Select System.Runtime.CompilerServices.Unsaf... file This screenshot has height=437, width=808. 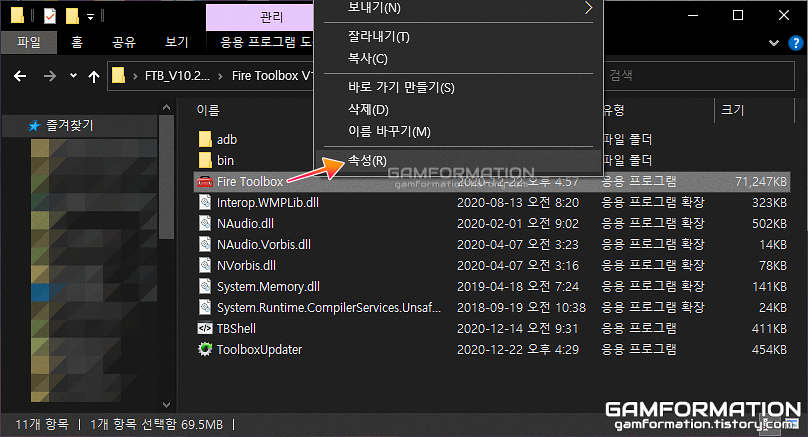click(x=329, y=308)
